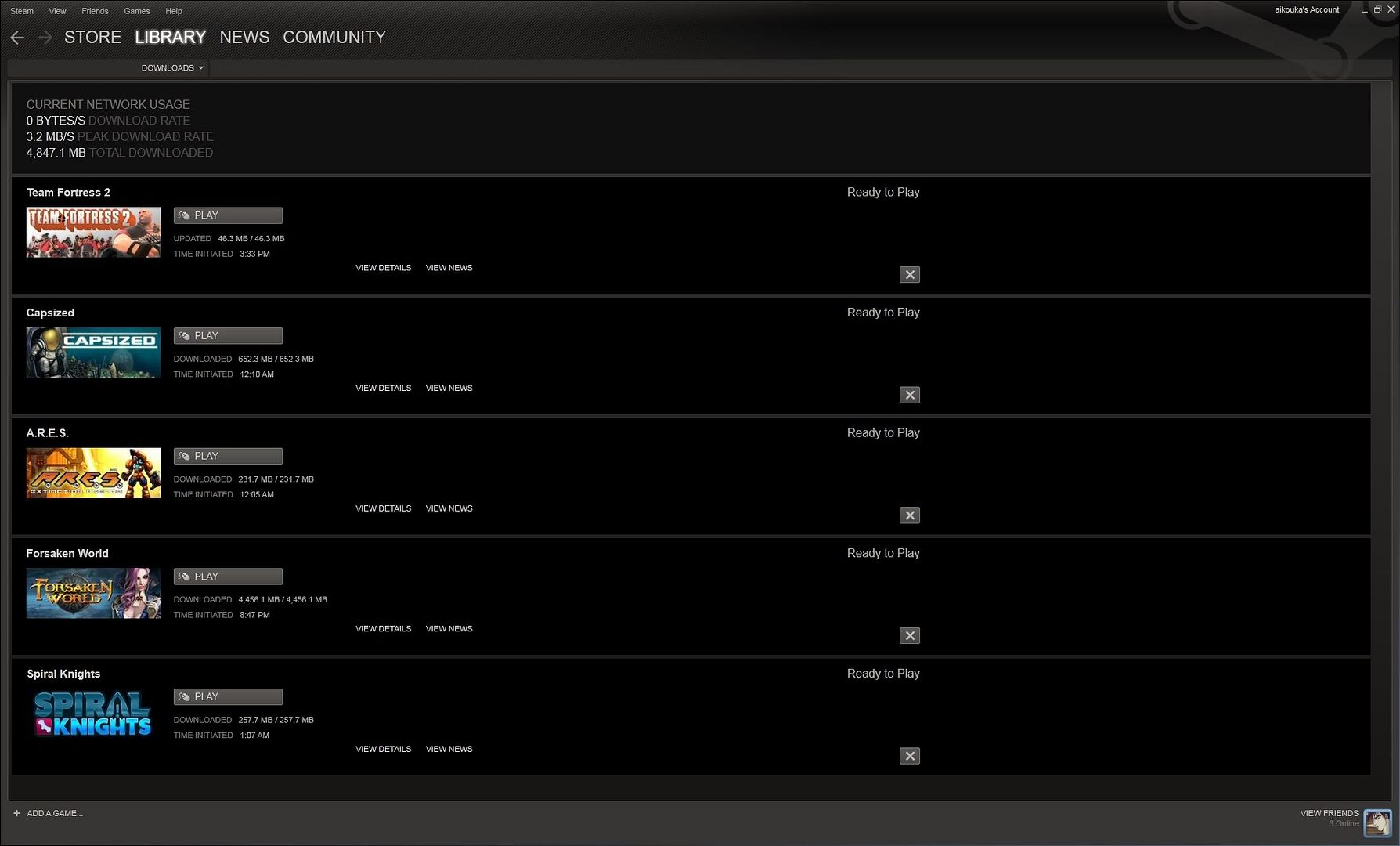Open the Team Fortress 2 banner image
The height and width of the screenshot is (846, 1400).
tap(93, 233)
